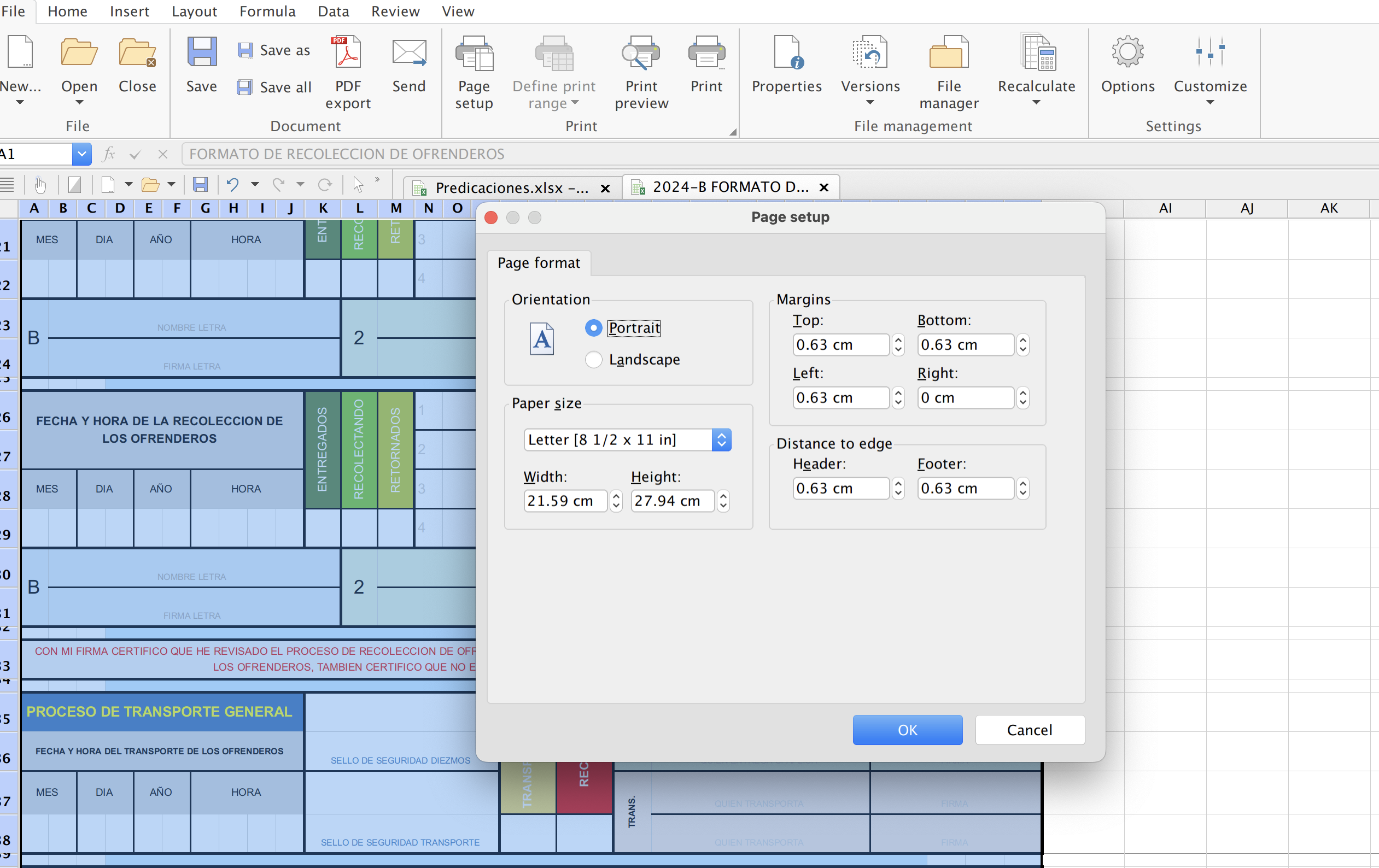
Task: Click the undo arrow in quick toolbar
Action: point(232,184)
